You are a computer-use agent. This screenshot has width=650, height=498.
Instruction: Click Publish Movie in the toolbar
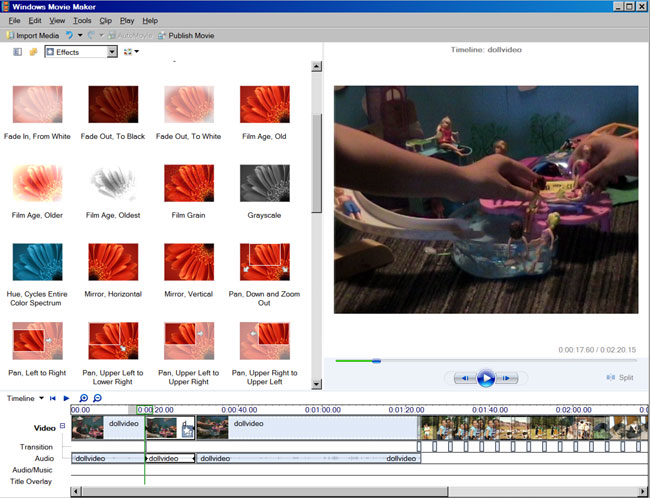click(x=186, y=36)
